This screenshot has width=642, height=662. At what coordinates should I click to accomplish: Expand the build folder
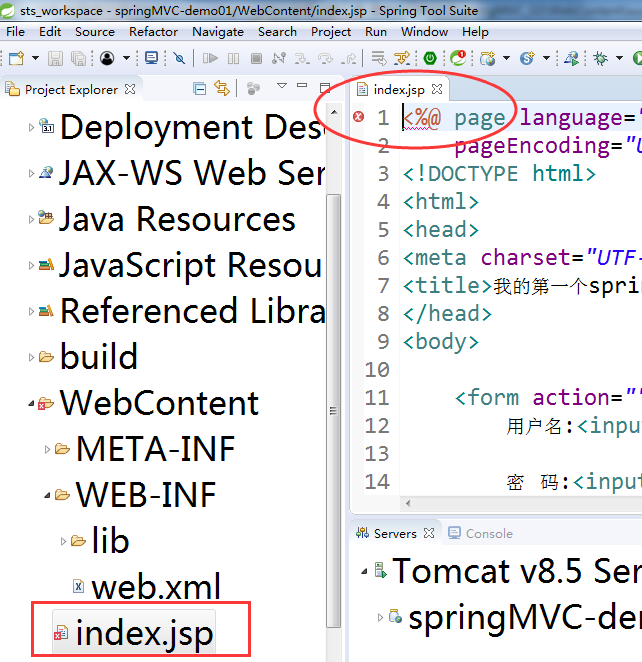tap(31, 357)
